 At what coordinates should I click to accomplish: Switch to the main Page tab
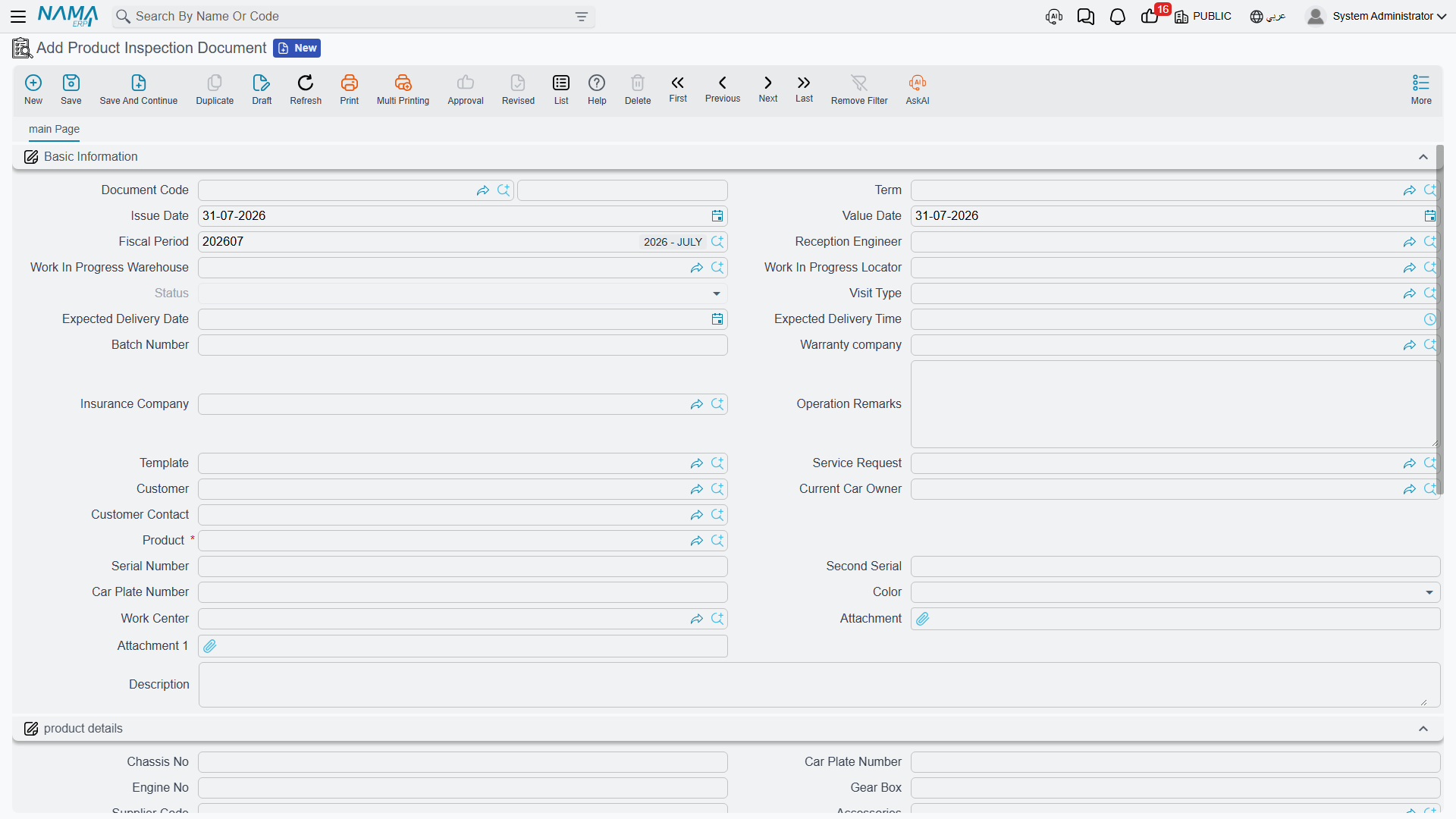coord(54,129)
